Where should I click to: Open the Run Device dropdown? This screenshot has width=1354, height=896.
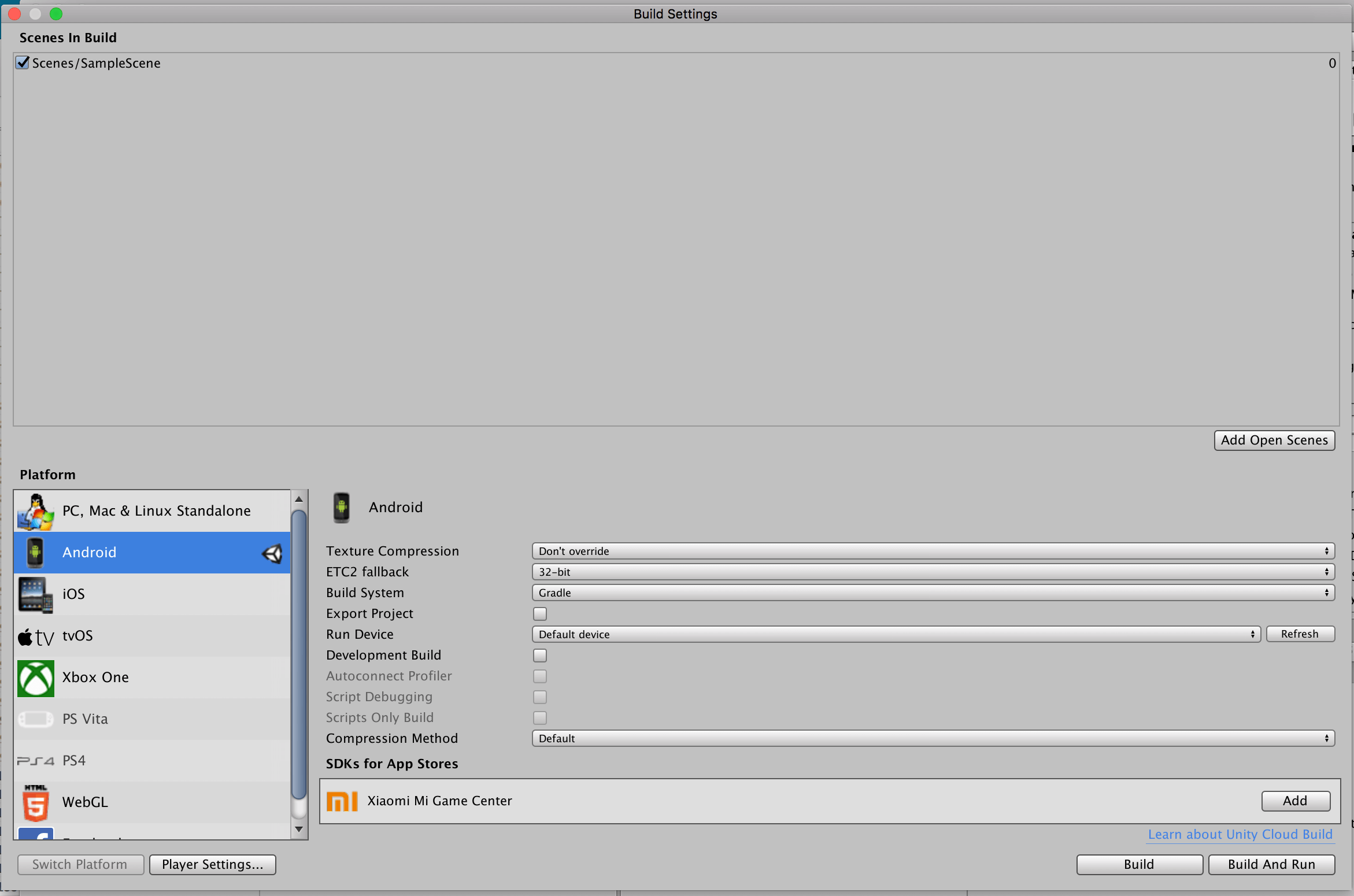point(896,634)
